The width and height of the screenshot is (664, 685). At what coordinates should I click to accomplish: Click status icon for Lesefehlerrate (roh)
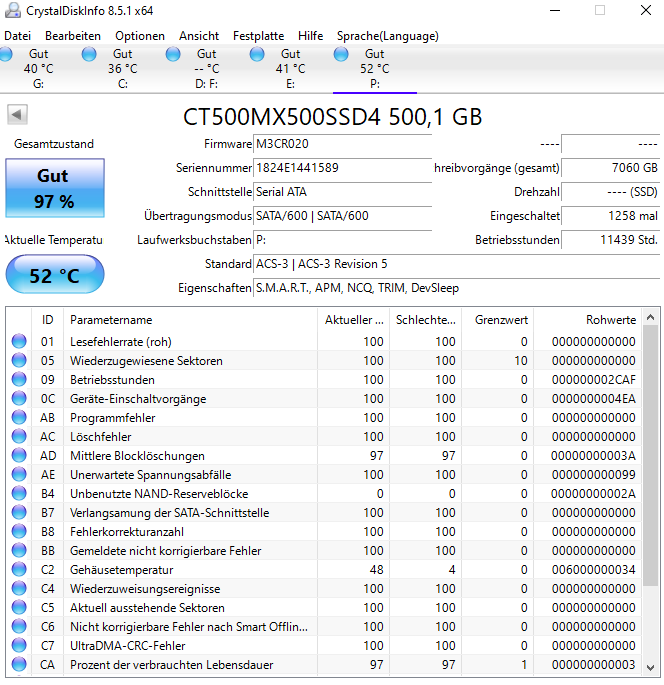click(x=19, y=341)
